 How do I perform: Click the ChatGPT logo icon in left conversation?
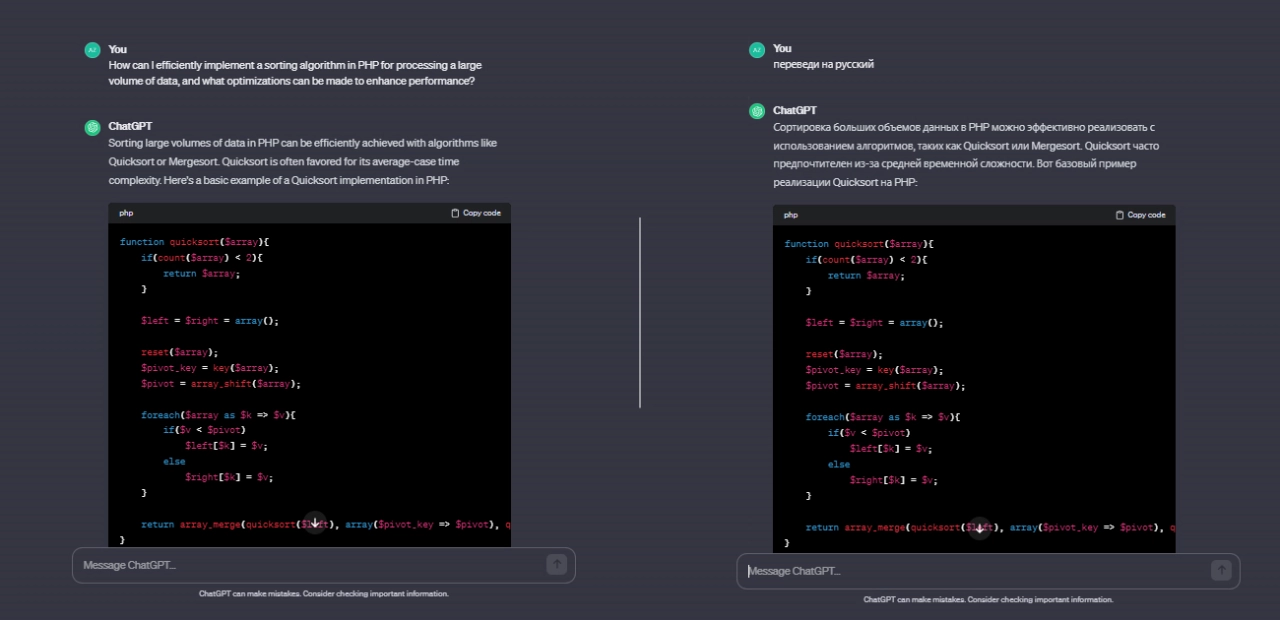pyautogui.click(x=92, y=127)
